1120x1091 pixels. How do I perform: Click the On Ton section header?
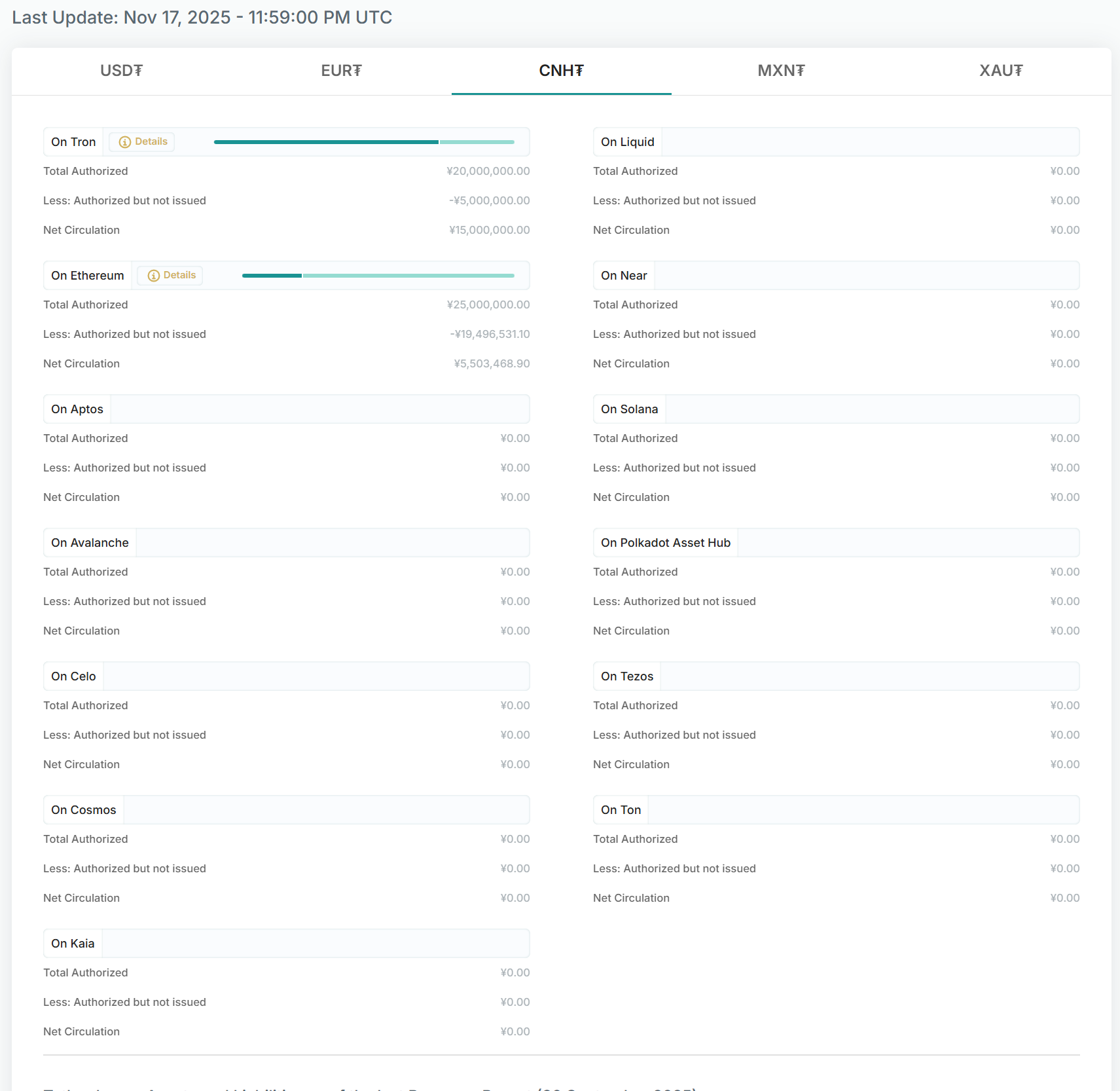point(621,810)
